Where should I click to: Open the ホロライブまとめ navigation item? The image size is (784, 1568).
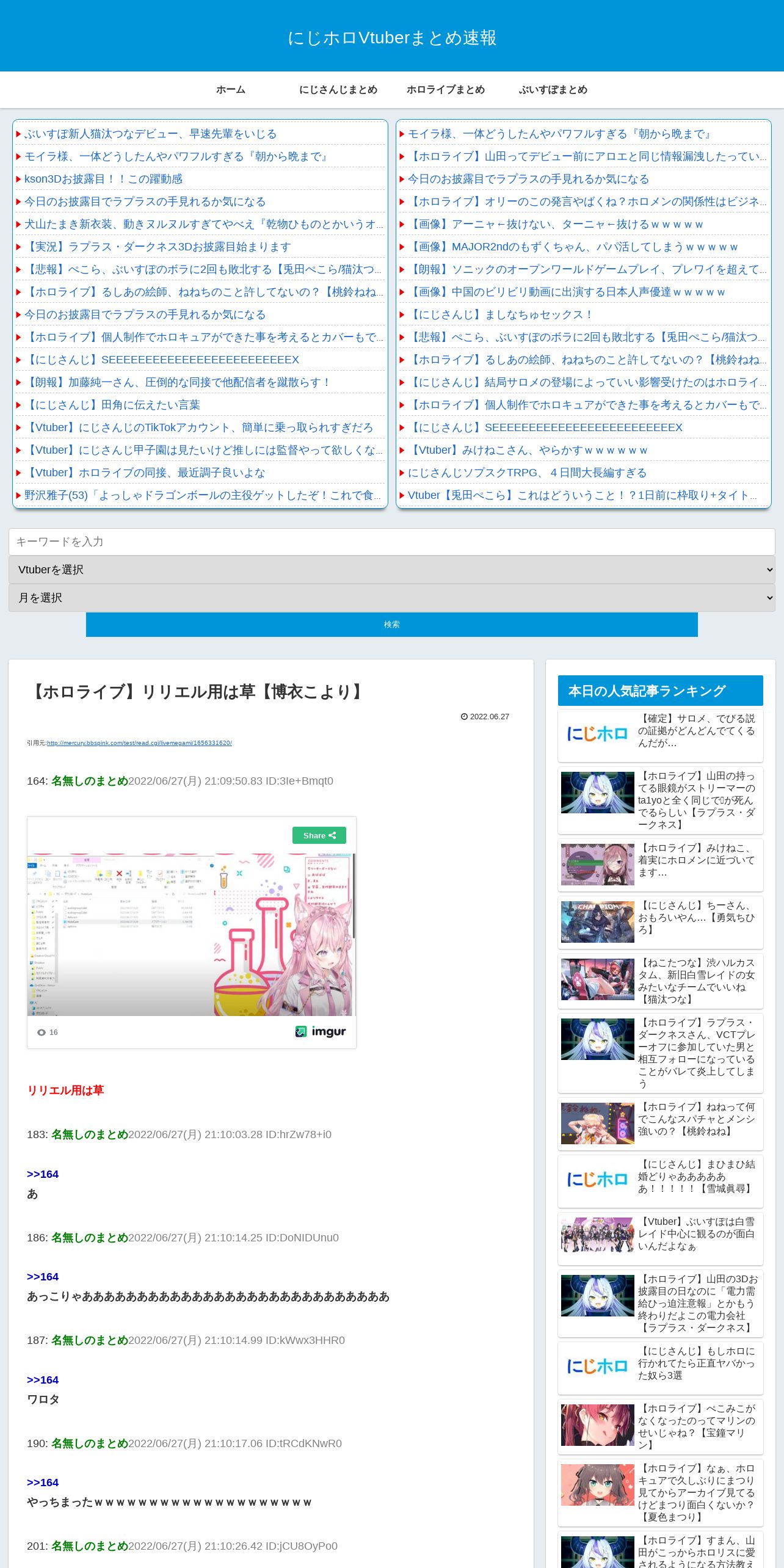[x=446, y=90]
